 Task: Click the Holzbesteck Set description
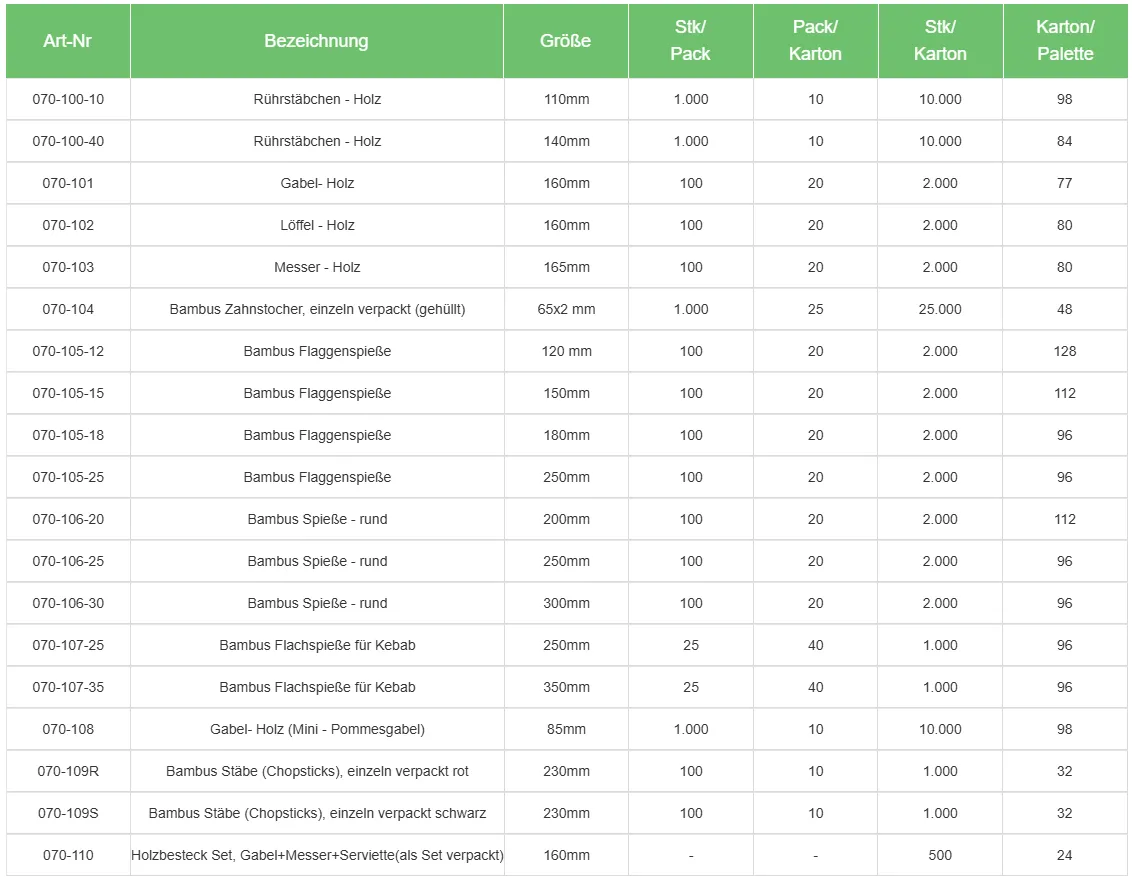317,855
